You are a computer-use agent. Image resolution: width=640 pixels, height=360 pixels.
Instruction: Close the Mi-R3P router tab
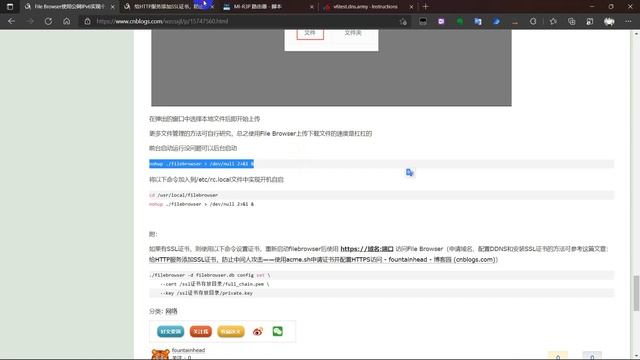coord(312,7)
